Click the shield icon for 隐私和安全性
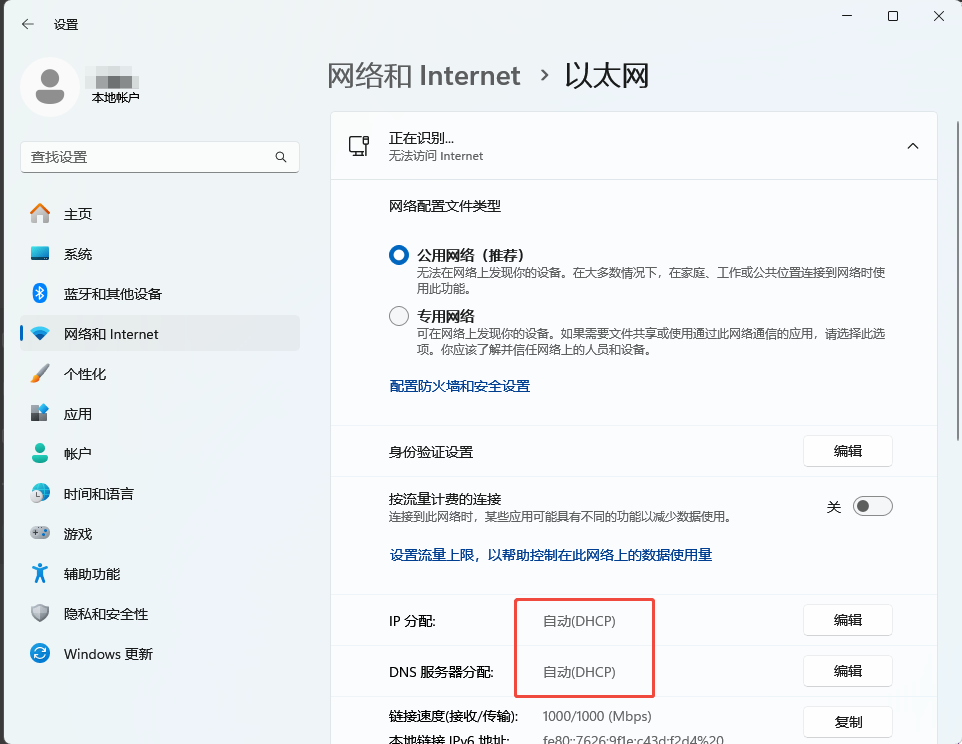 tap(40, 613)
